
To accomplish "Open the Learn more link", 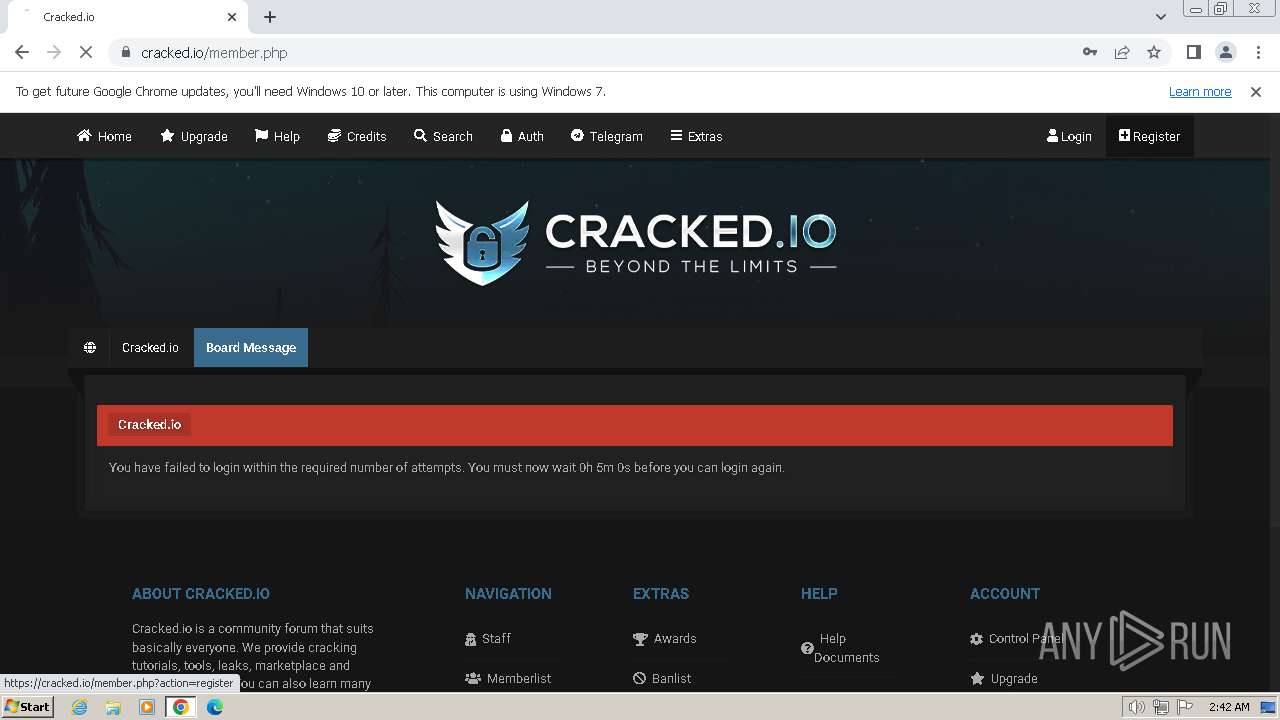I will coord(1200,91).
